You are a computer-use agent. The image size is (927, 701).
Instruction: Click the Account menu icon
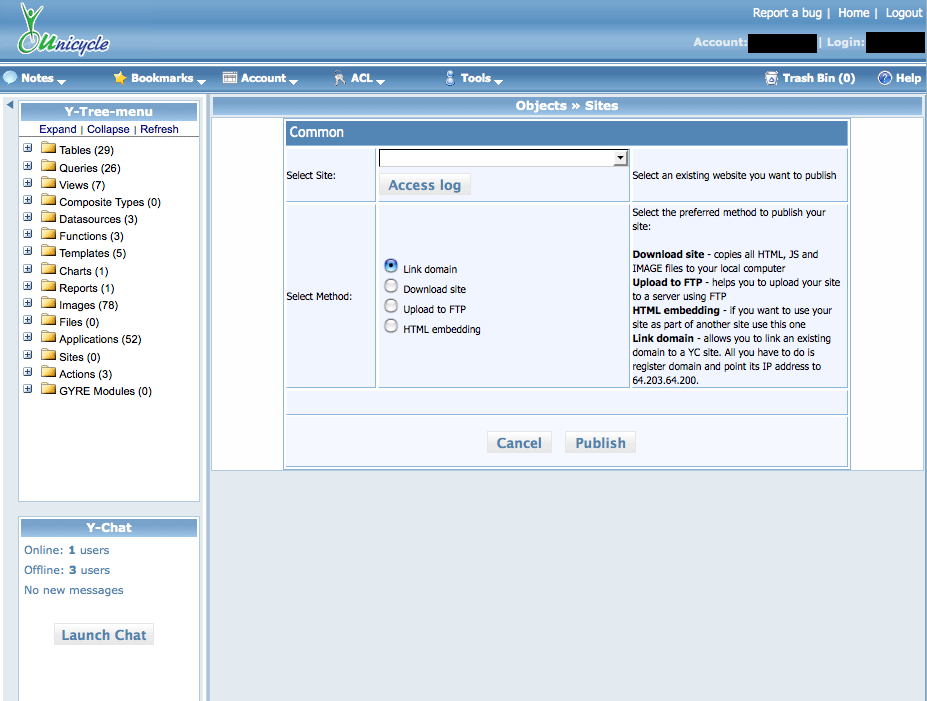pos(230,78)
